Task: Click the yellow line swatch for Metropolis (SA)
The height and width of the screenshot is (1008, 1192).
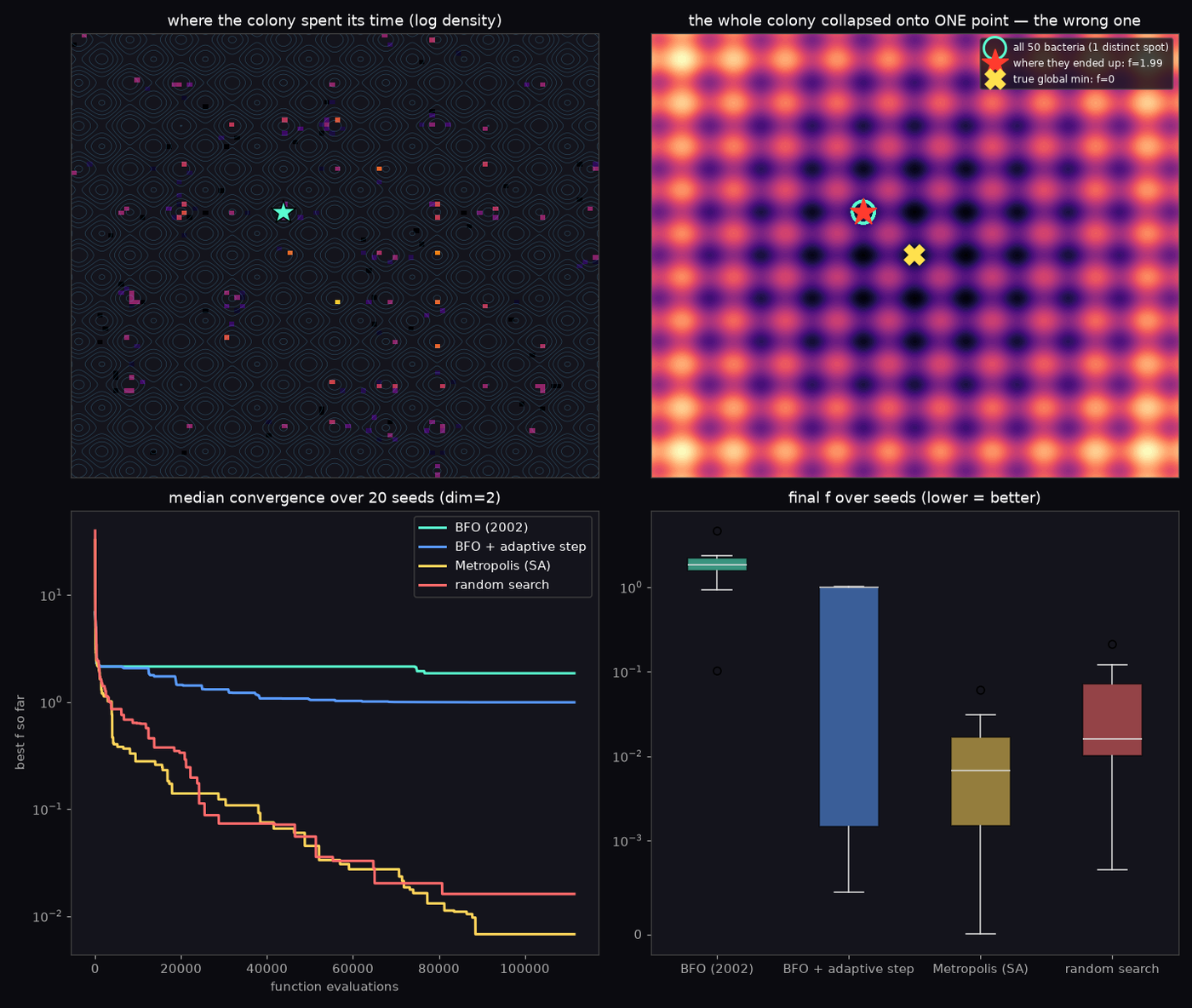Action: [x=433, y=566]
